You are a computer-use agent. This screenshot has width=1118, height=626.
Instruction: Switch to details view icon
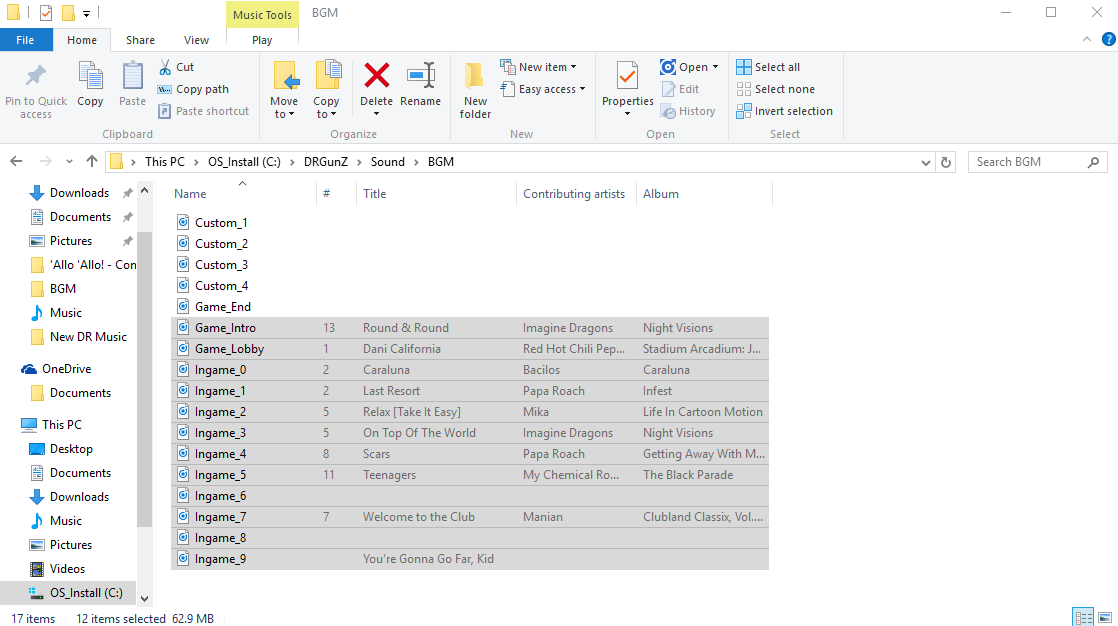click(1083, 617)
